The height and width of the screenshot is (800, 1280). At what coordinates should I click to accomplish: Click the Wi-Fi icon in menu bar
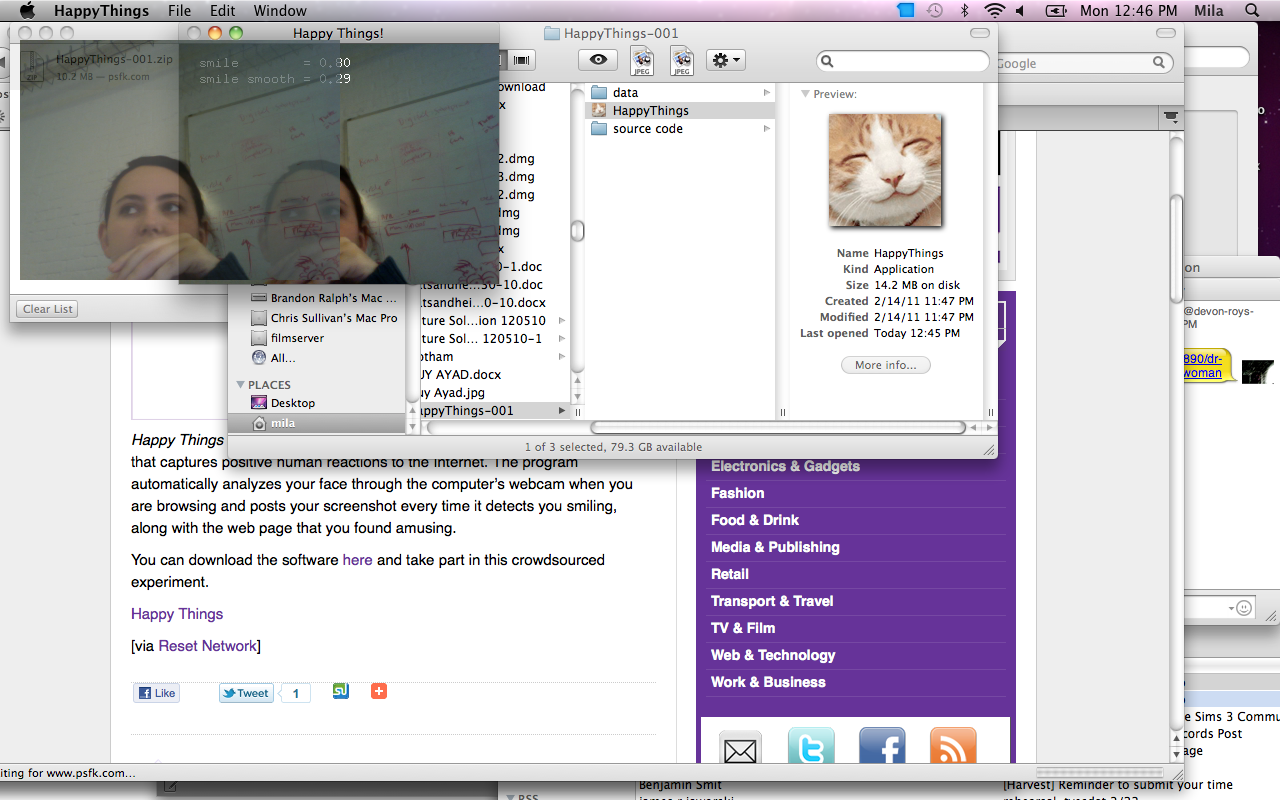coord(993,11)
